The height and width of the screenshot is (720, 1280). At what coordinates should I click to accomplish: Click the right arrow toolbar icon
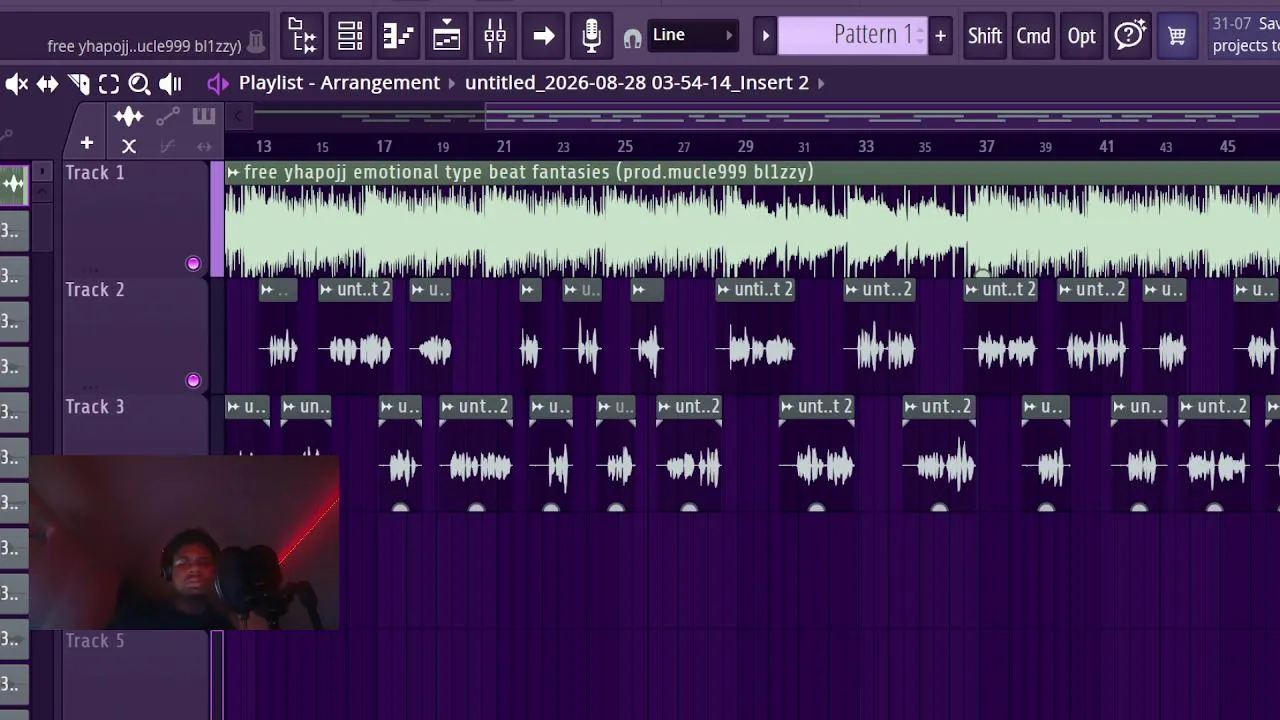pyautogui.click(x=544, y=37)
